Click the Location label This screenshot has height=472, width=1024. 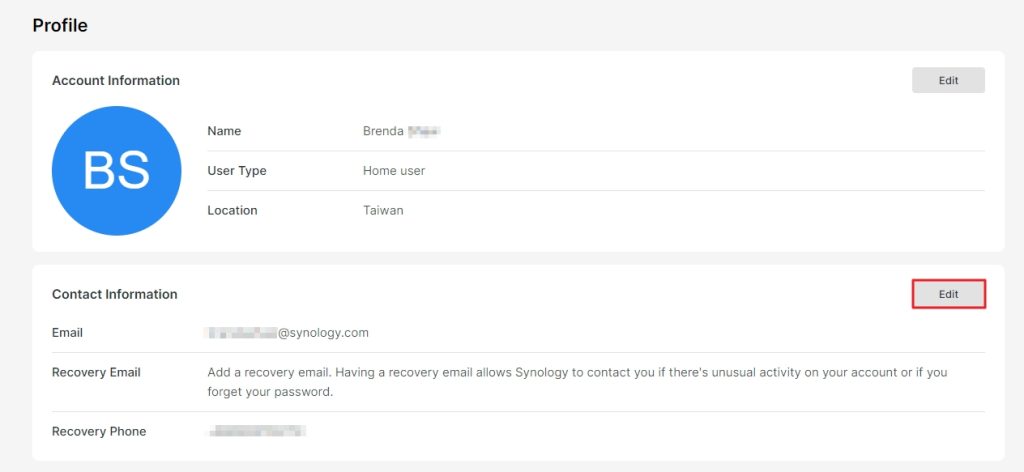tap(232, 211)
